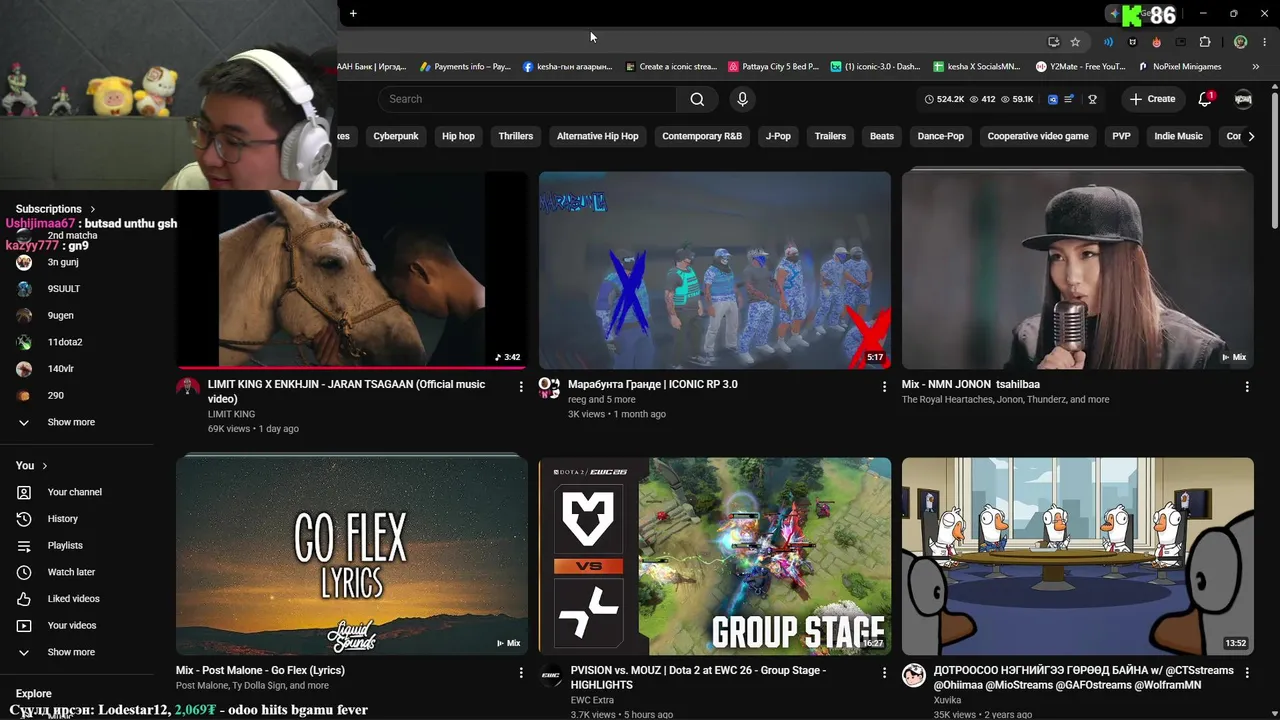Play the Марабунта Гранде ICONIC RP video thumbnail

click(x=715, y=270)
